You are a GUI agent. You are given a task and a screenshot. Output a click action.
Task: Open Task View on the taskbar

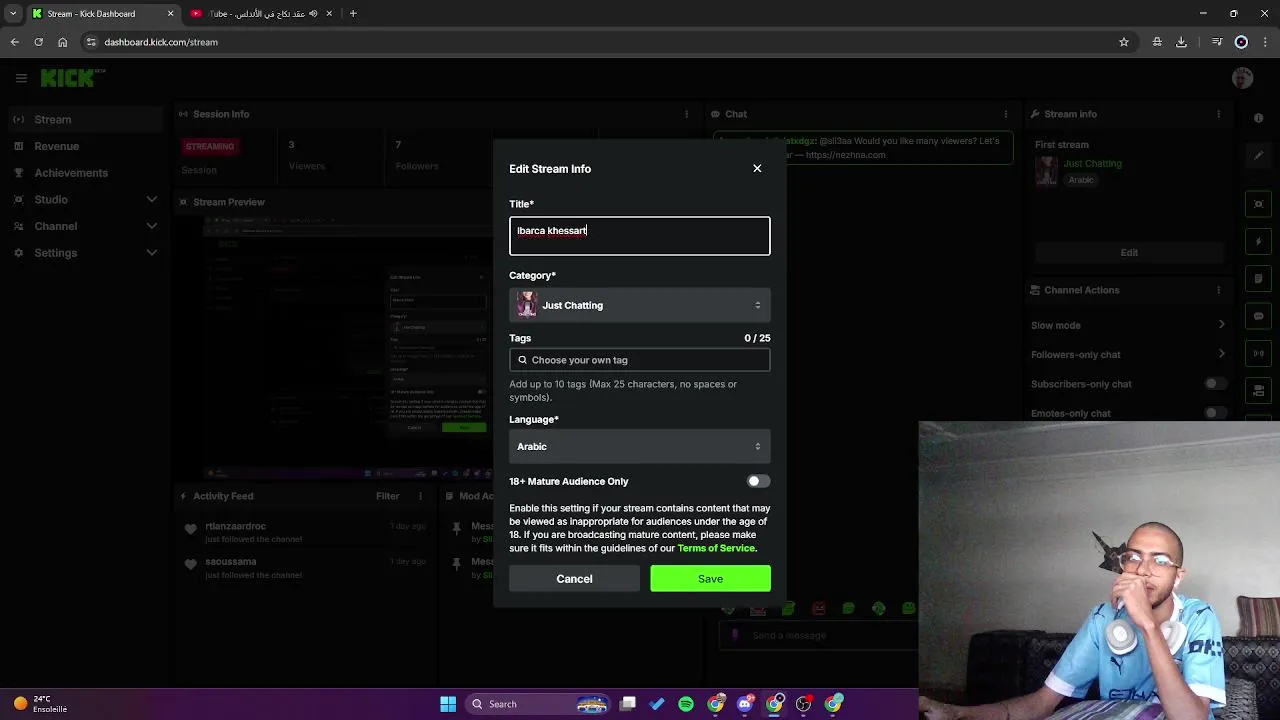coord(628,704)
